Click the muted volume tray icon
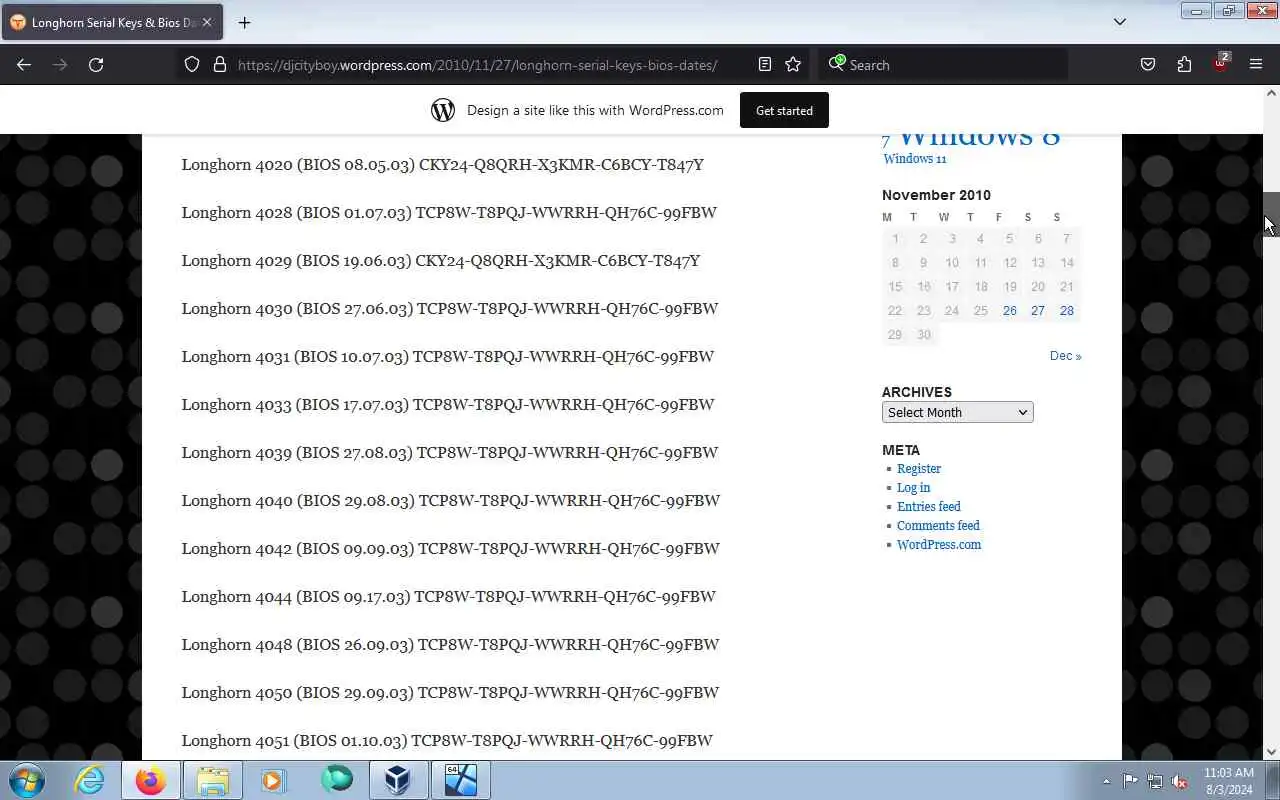This screenshot has width=1280, height=800. coord(1180,781)
